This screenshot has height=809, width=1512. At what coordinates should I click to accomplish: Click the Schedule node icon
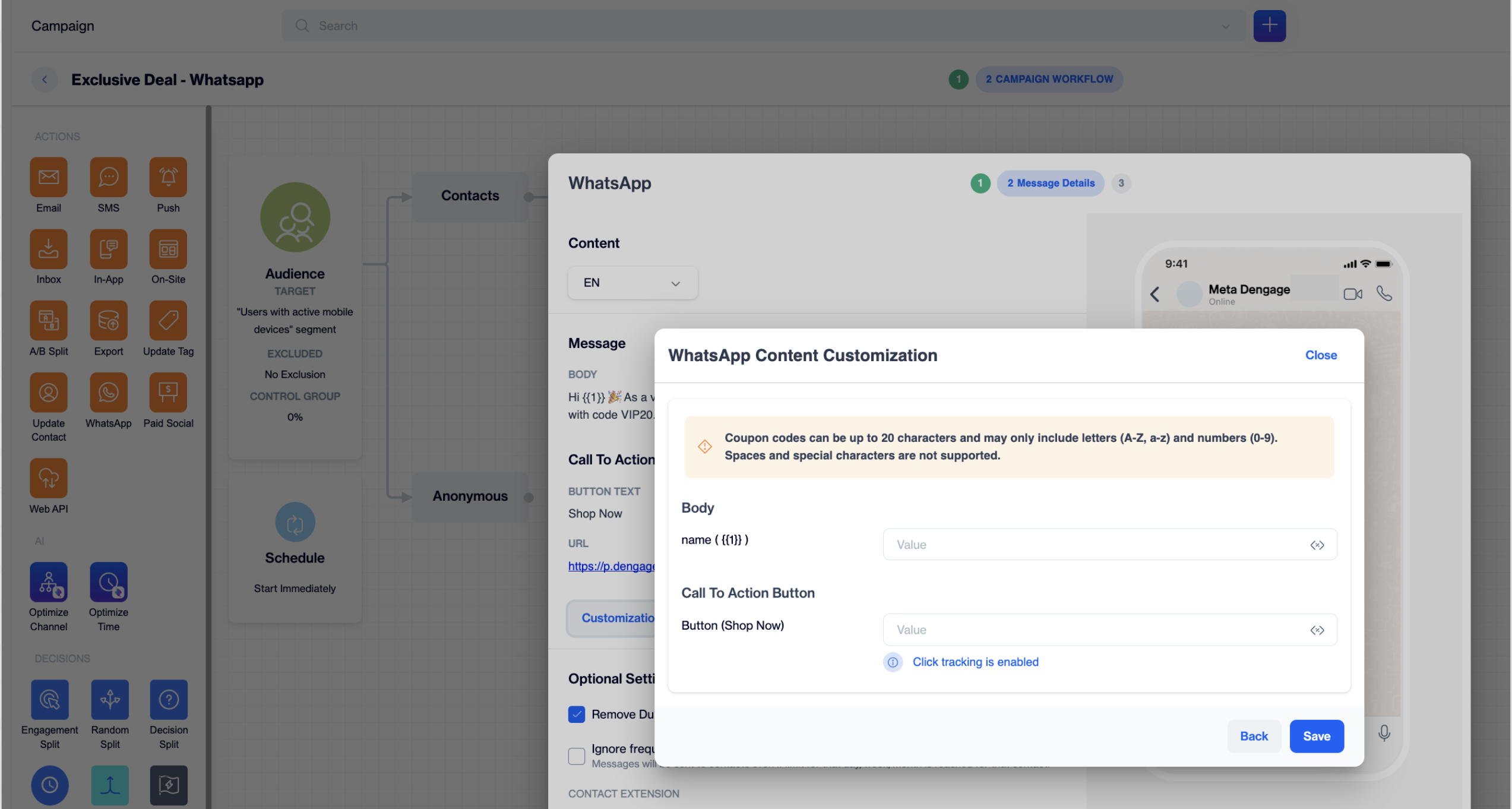(295, 523)
